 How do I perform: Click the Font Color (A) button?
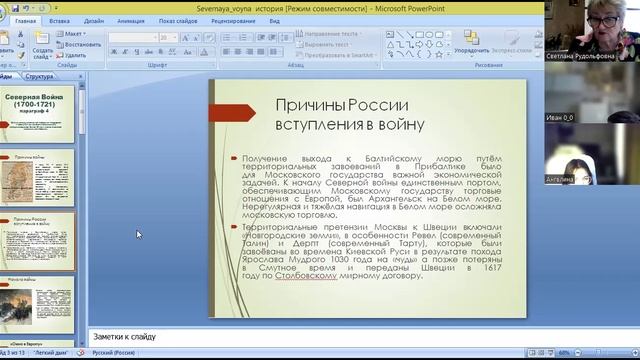[x=204, y=52]
